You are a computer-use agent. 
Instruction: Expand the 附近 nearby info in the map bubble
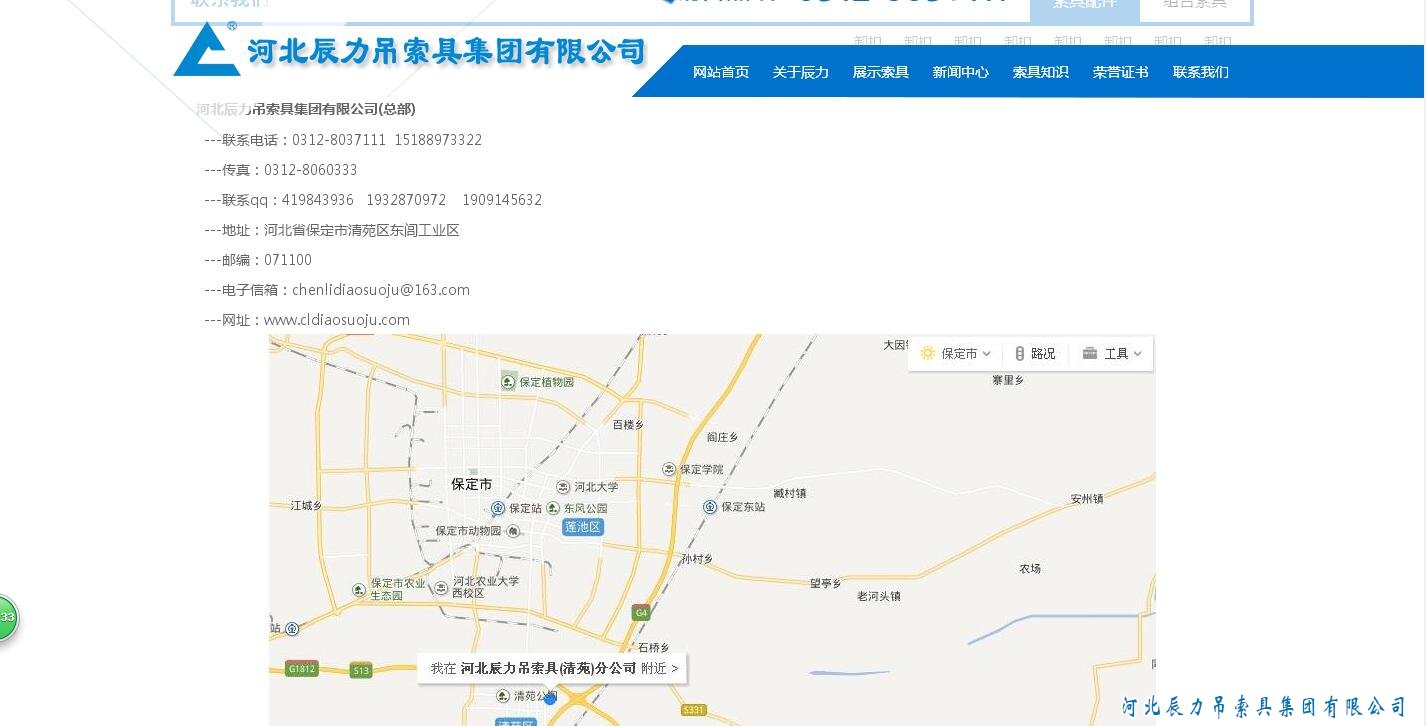coord(660,668)
